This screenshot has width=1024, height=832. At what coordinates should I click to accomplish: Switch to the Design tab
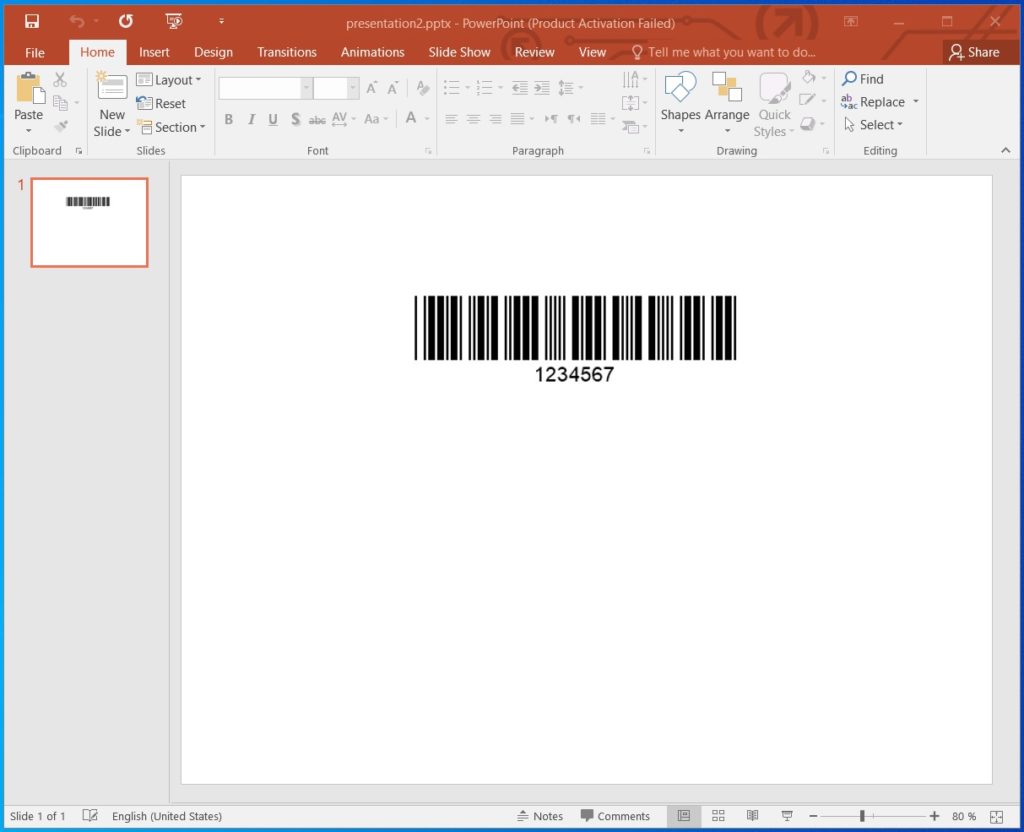coord(212,52)
